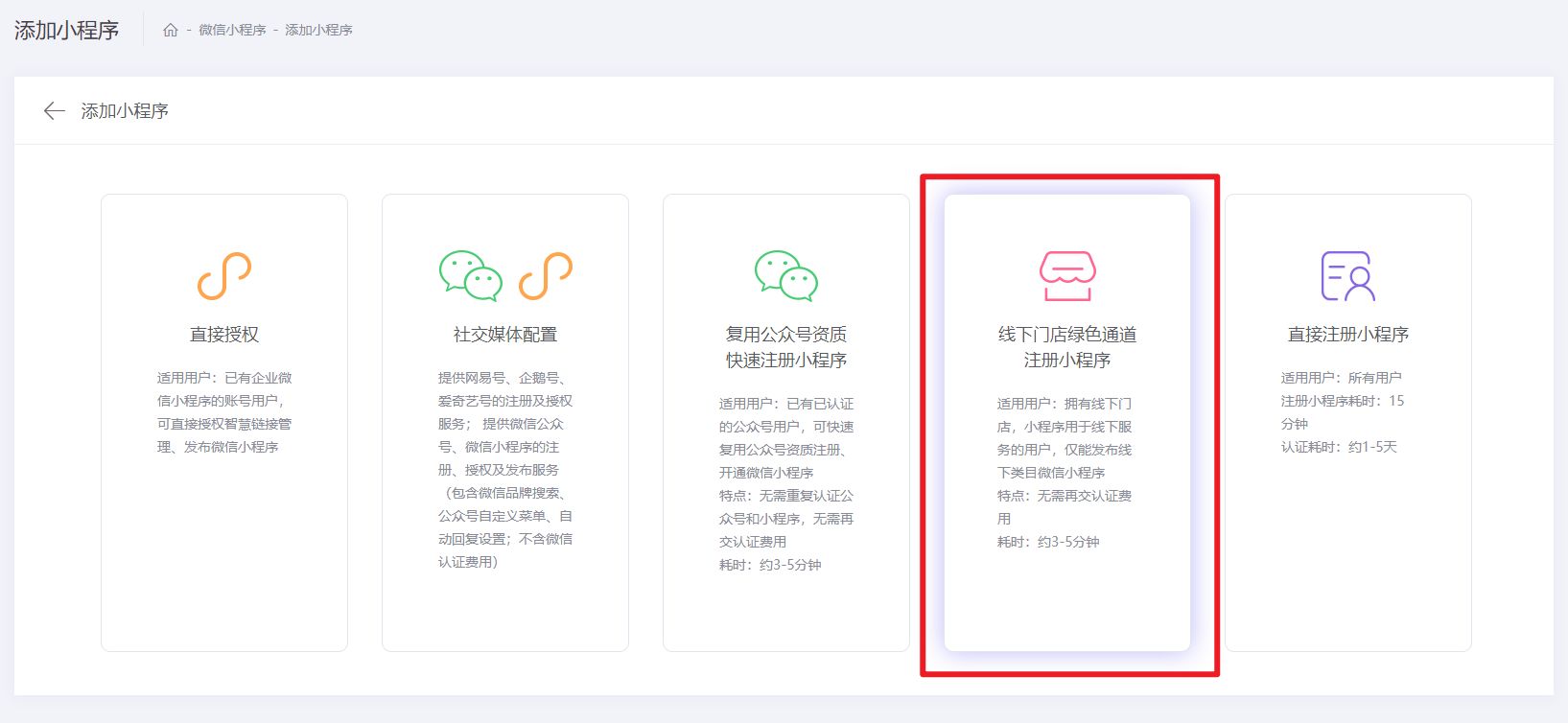Image resolution: width=1568 pixels, height=723 pixels.
Task: Click the home icon in breadcrumb
Action: [171, 30]
